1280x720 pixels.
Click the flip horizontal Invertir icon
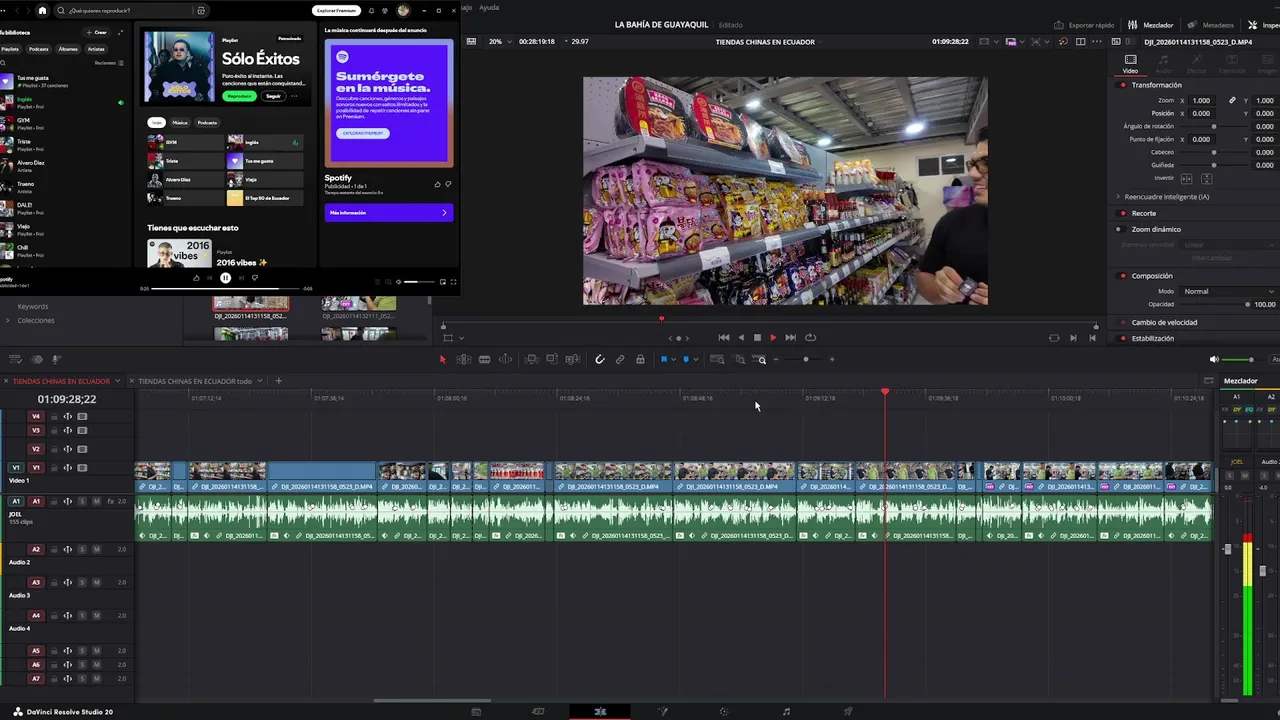tap(1187, 178)
